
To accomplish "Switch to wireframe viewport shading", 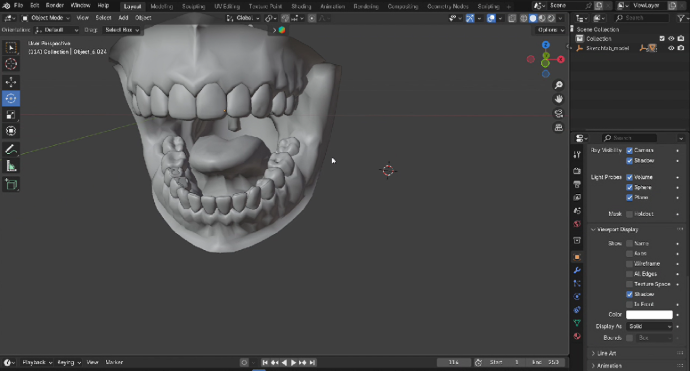I will click(x=524, y=18).
